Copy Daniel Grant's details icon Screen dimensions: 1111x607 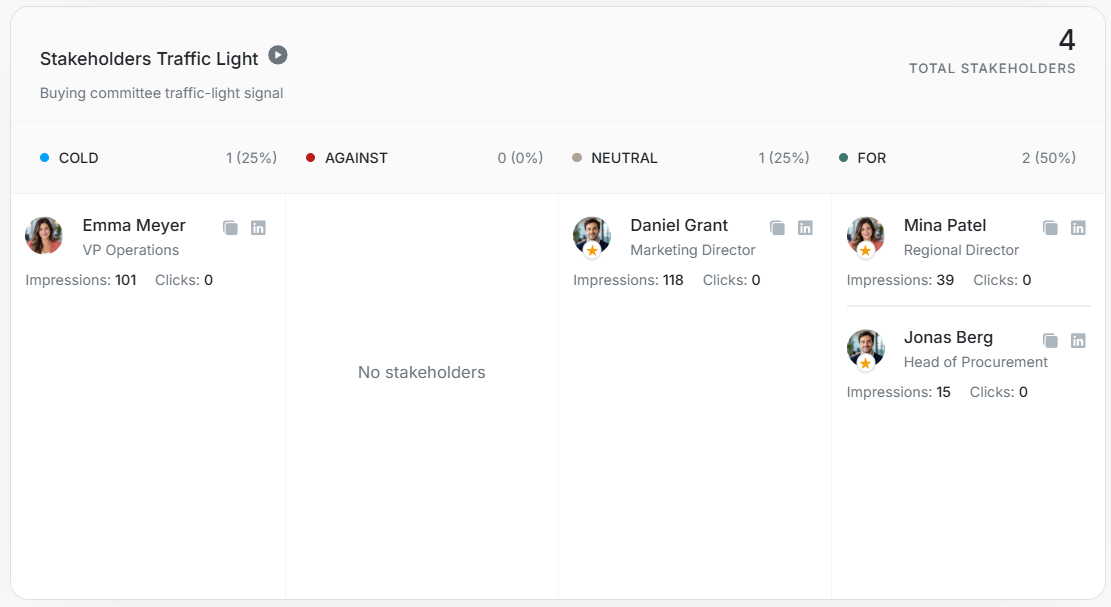click(777, 227)
